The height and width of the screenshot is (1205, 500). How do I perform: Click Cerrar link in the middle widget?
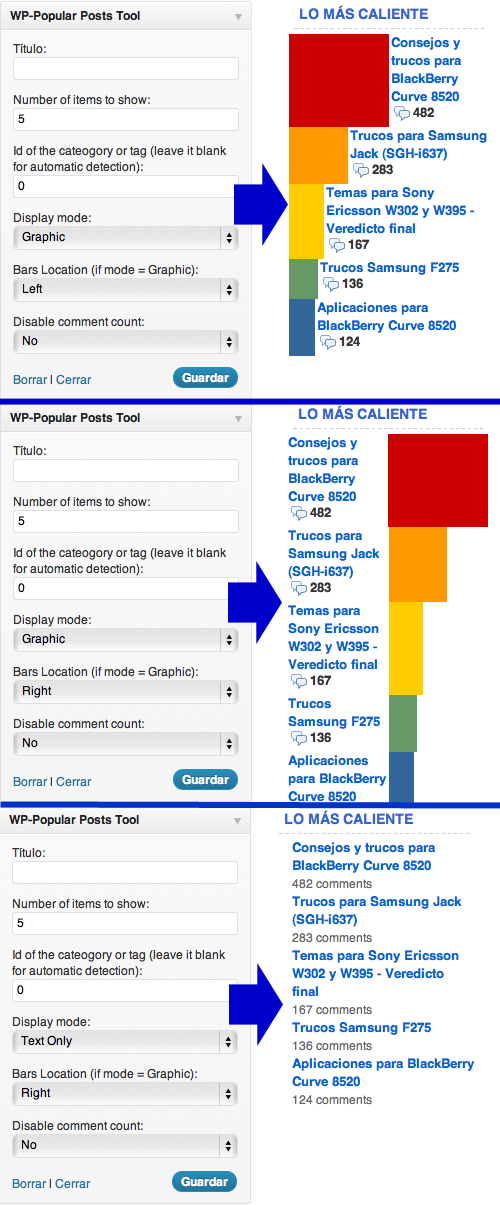point(73,782)
